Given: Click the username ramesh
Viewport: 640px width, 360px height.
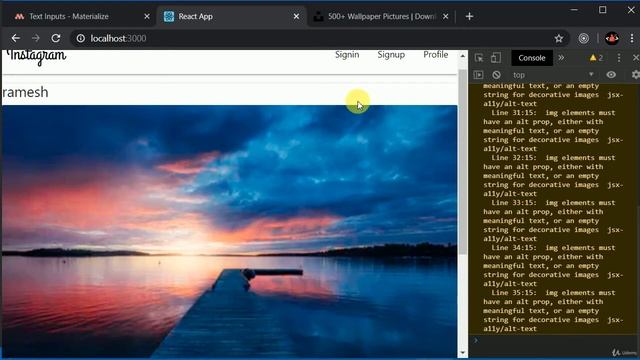Looking at the screenshot, I should pos(25,92).
